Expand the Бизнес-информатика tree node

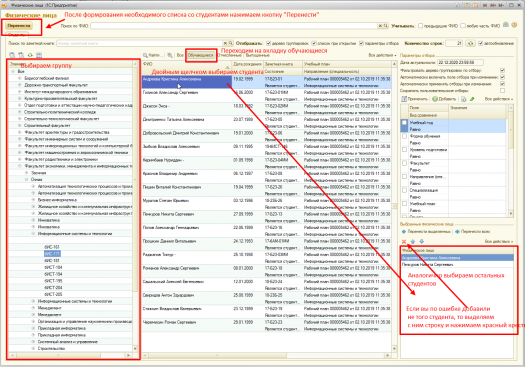[x=33, y=200]
